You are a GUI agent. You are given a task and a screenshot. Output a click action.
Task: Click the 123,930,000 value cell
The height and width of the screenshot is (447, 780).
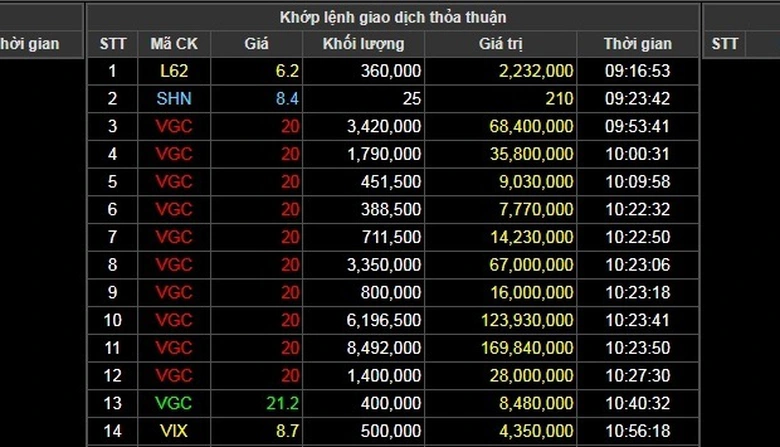click(x=531, y=319)
